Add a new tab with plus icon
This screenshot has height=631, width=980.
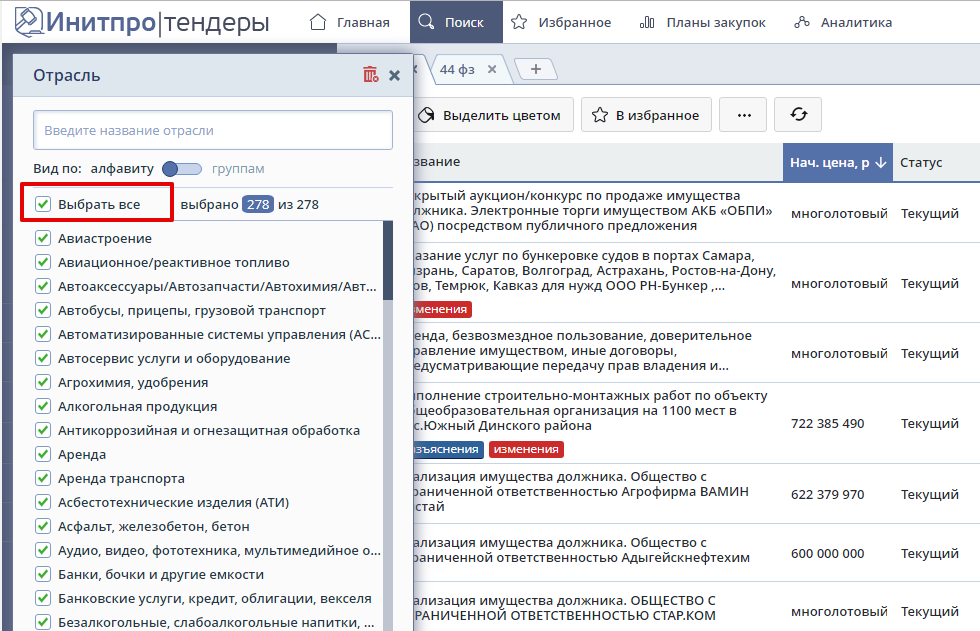pos(536,69)
